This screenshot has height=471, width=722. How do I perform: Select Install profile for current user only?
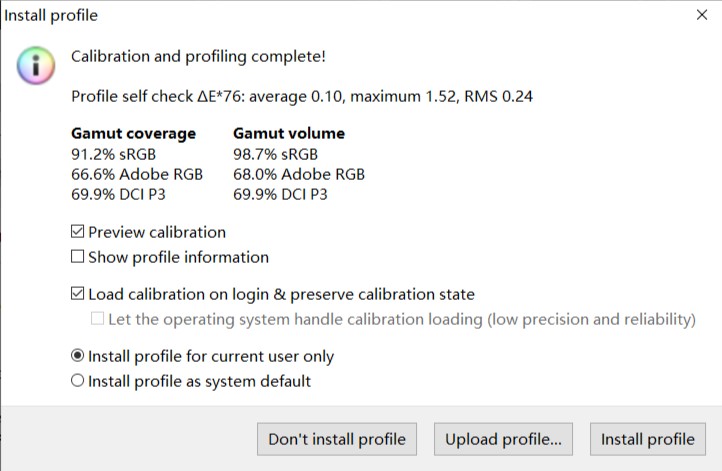pyautogui.click(x=78, y=356)
